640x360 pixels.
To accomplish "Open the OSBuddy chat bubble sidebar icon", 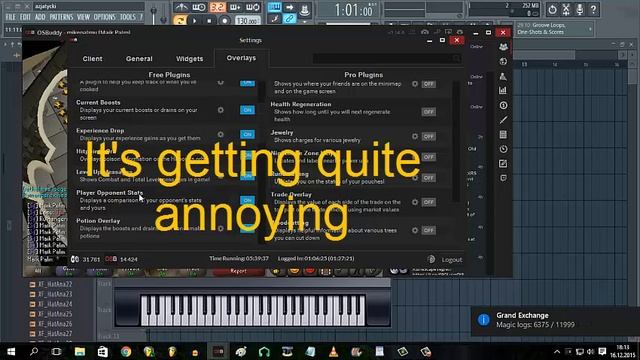I will click(503, 178).
